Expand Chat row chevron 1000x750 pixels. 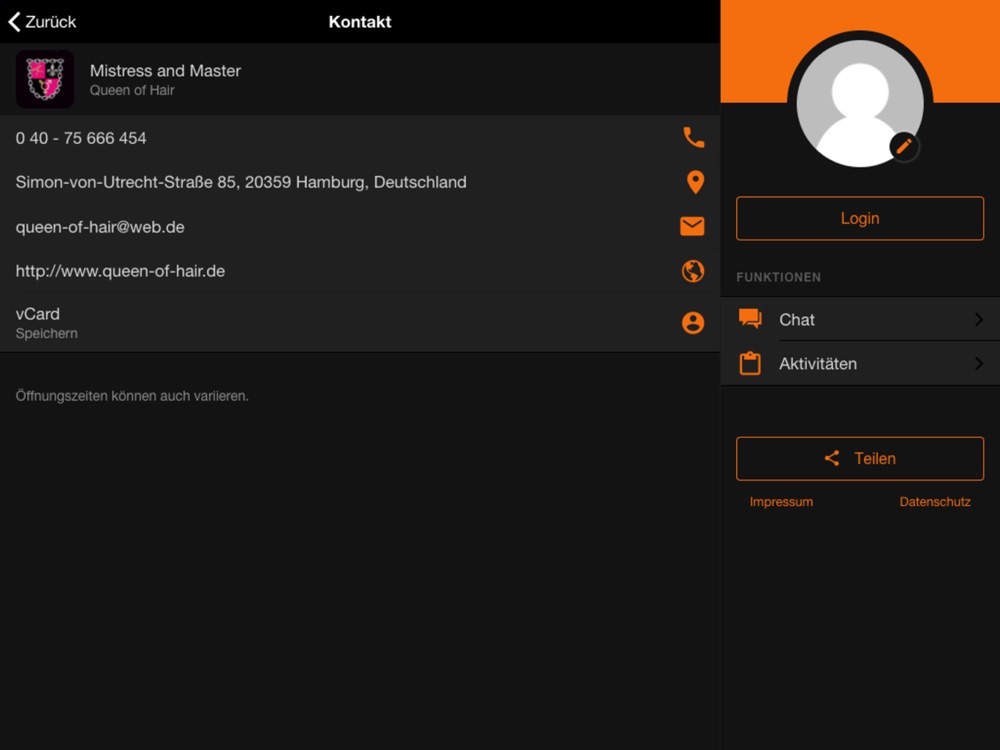coord(979,319)
